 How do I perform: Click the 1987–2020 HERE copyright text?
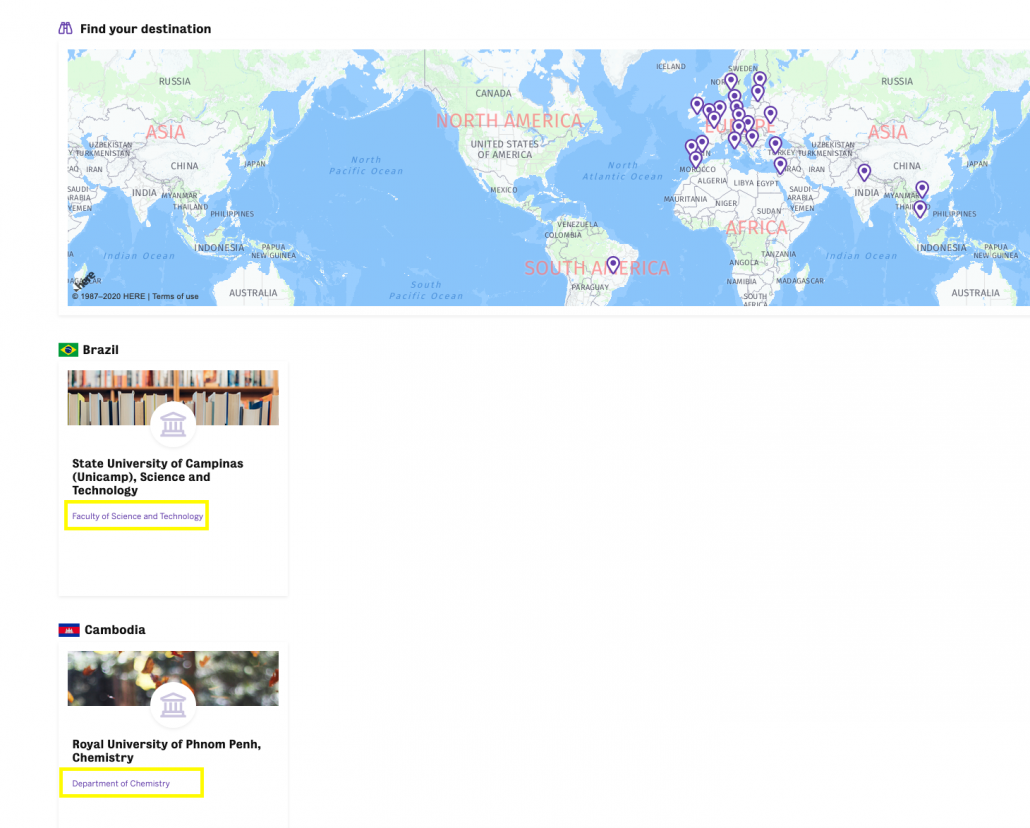[x=108, y=296]
